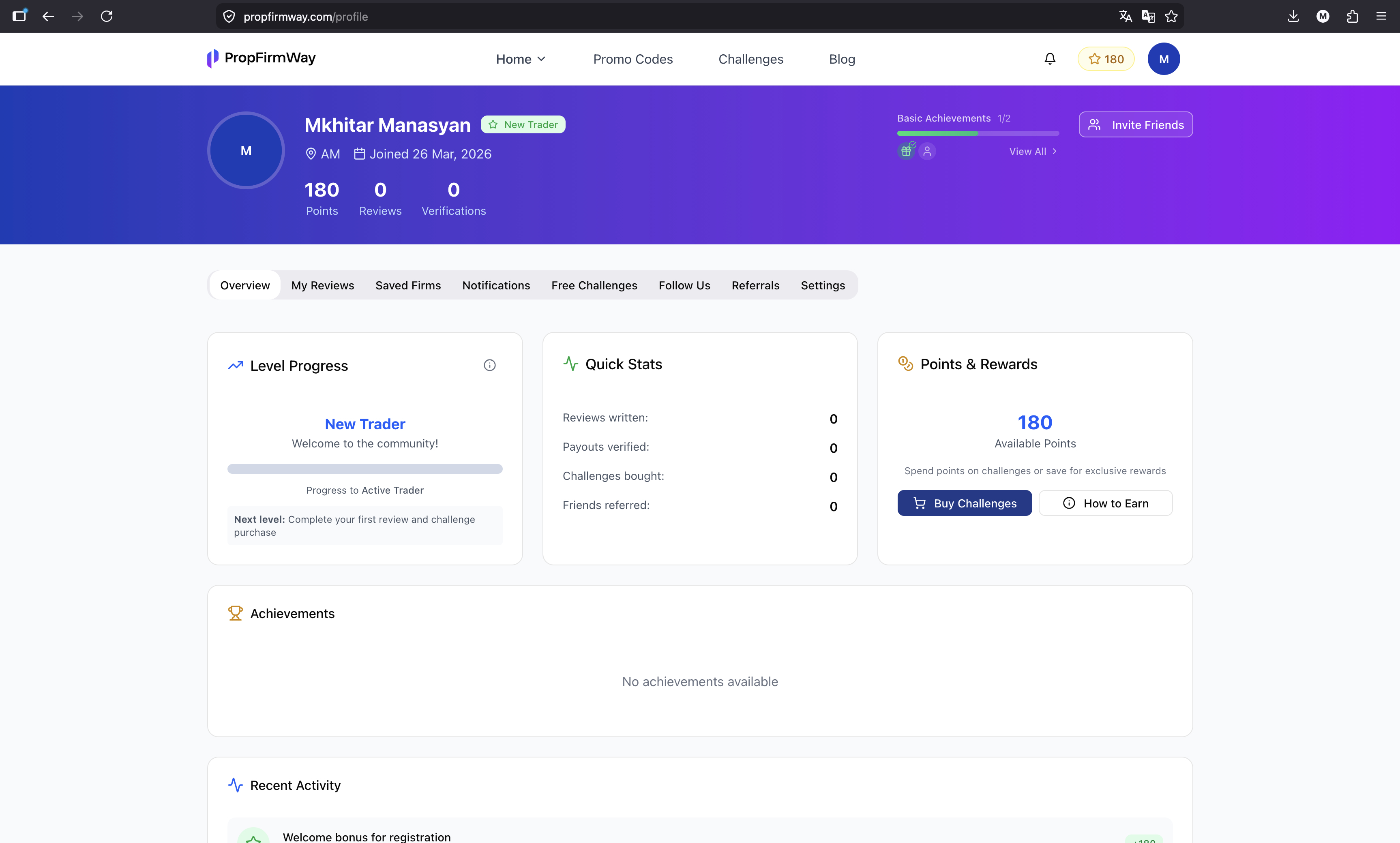Click the Reviews written stat row
This screenshot has height=843, width=1400.
pos(699,418)
